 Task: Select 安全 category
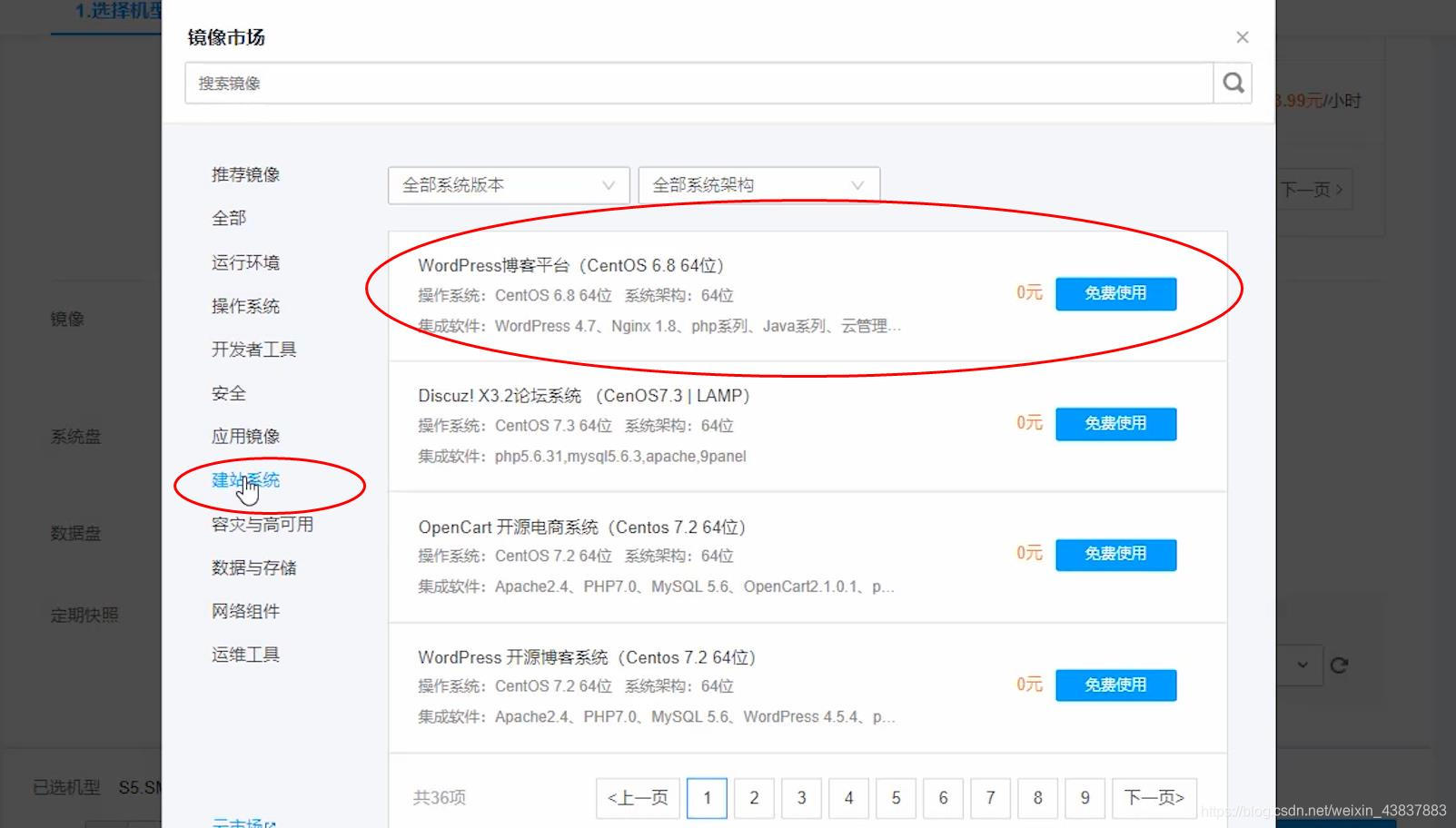click(229, 393)
